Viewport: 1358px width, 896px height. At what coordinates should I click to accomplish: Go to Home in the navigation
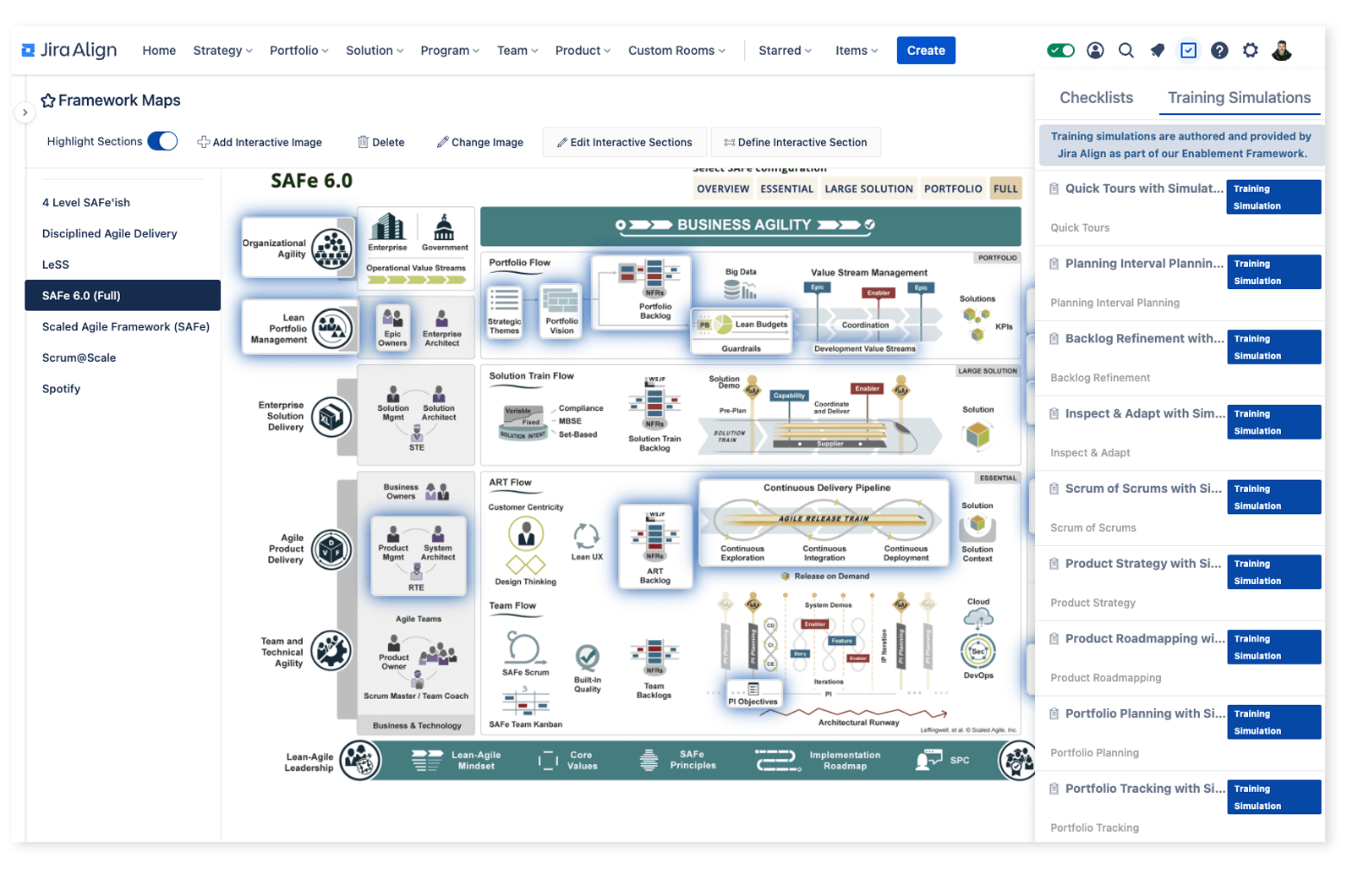[159, 51]
